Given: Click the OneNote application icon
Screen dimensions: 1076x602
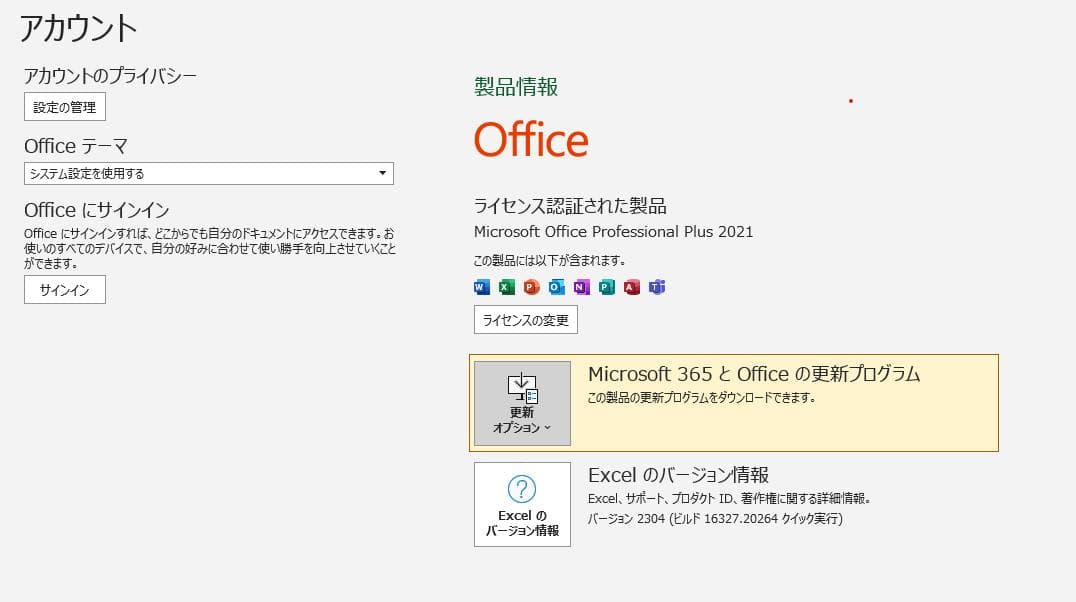Looking at the screenshot, I should (581, 287).
